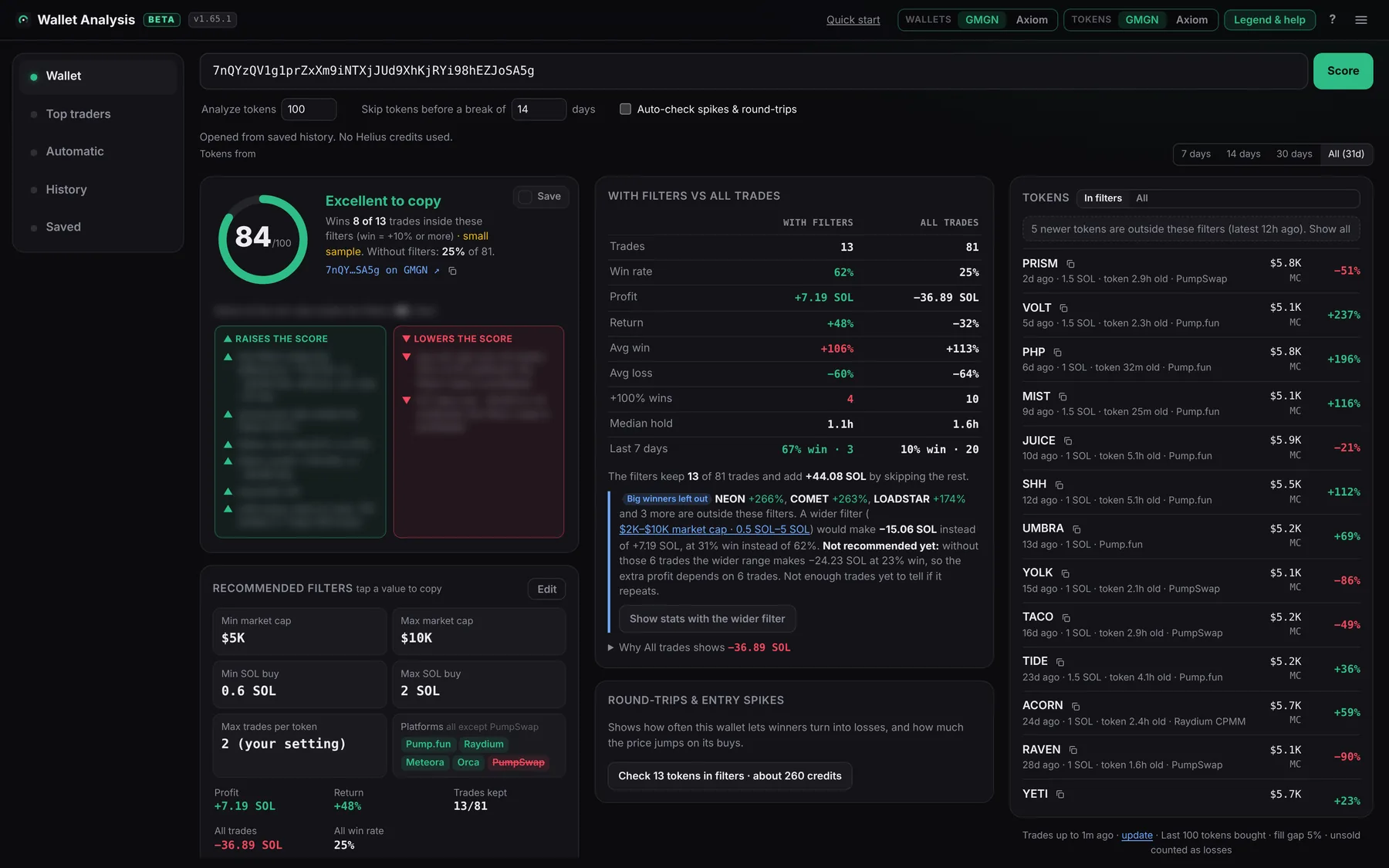Copy the RAVEN token address
Screen dimensions: 1389x868
click(x=1073, y=750)
